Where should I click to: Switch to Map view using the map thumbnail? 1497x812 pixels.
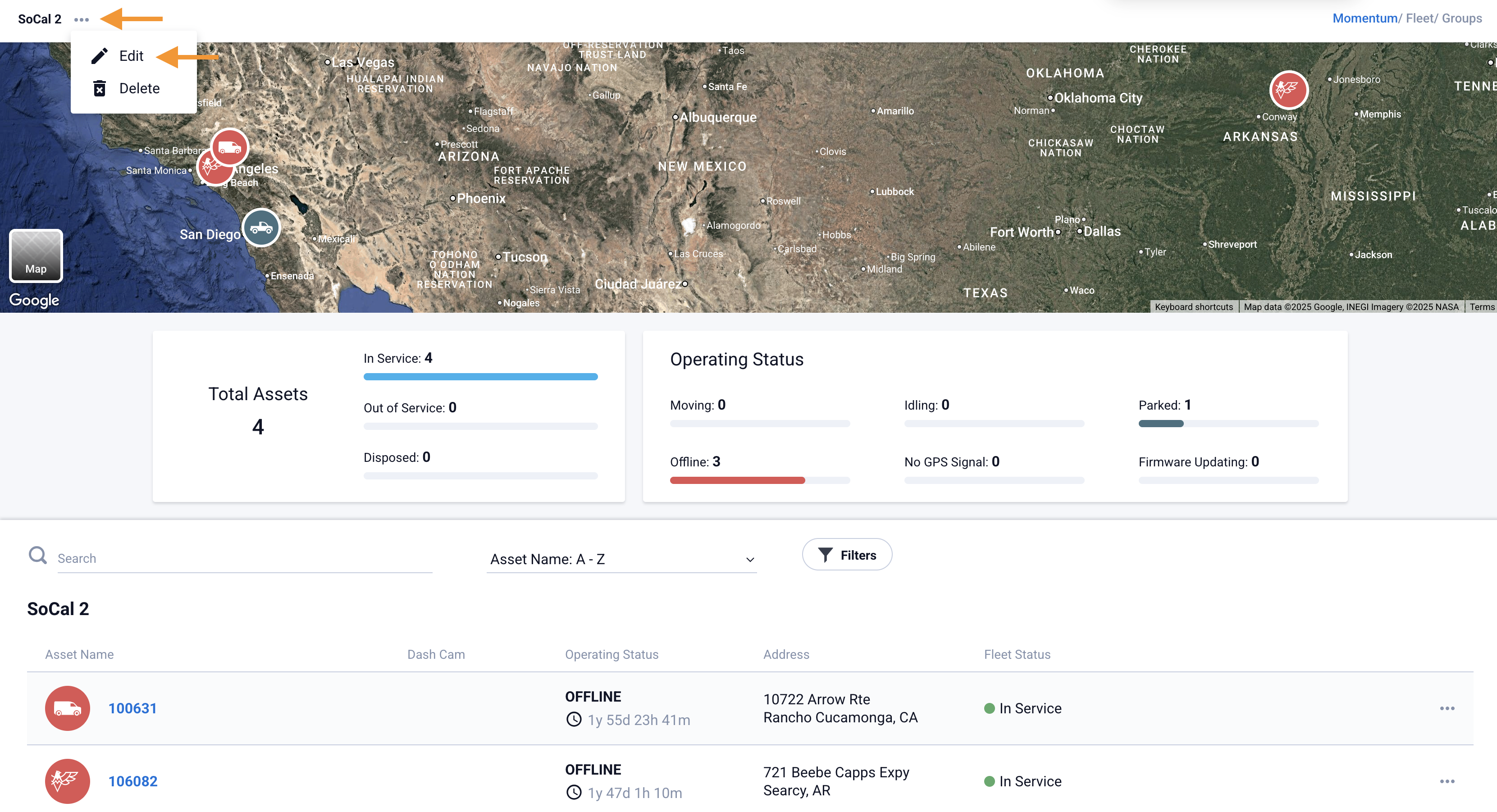click(36, 256)
